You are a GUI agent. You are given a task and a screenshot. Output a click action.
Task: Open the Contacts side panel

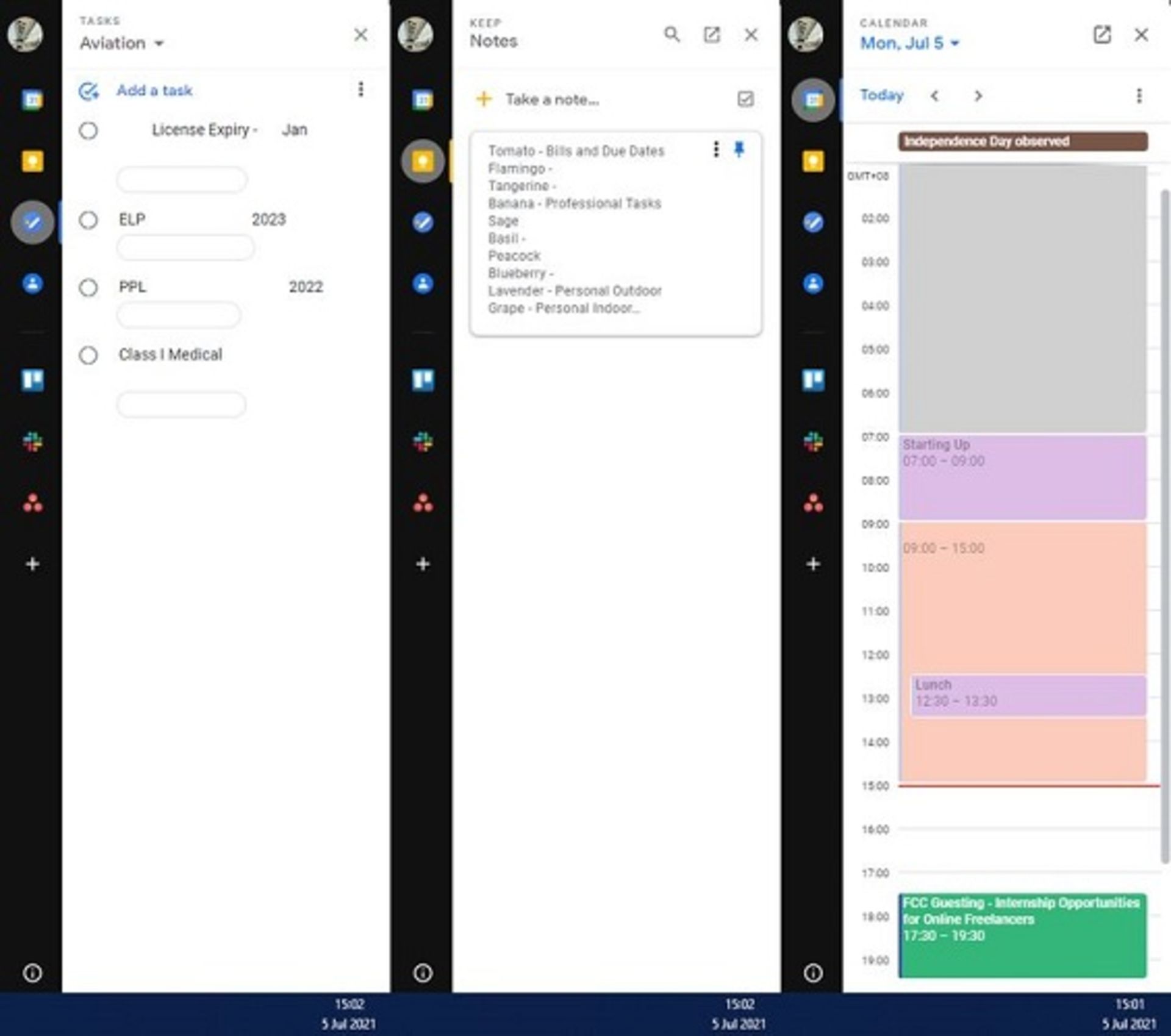point(32,283)
